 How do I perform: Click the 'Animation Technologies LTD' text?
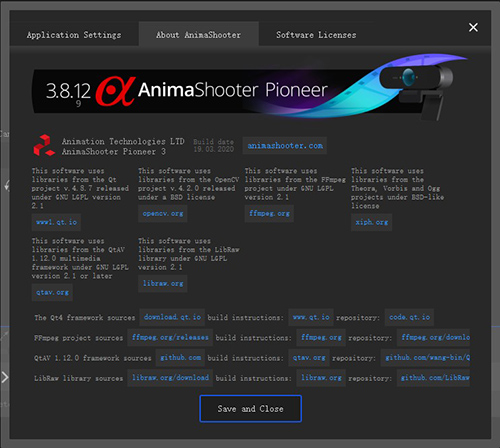[x=123, y=141]
